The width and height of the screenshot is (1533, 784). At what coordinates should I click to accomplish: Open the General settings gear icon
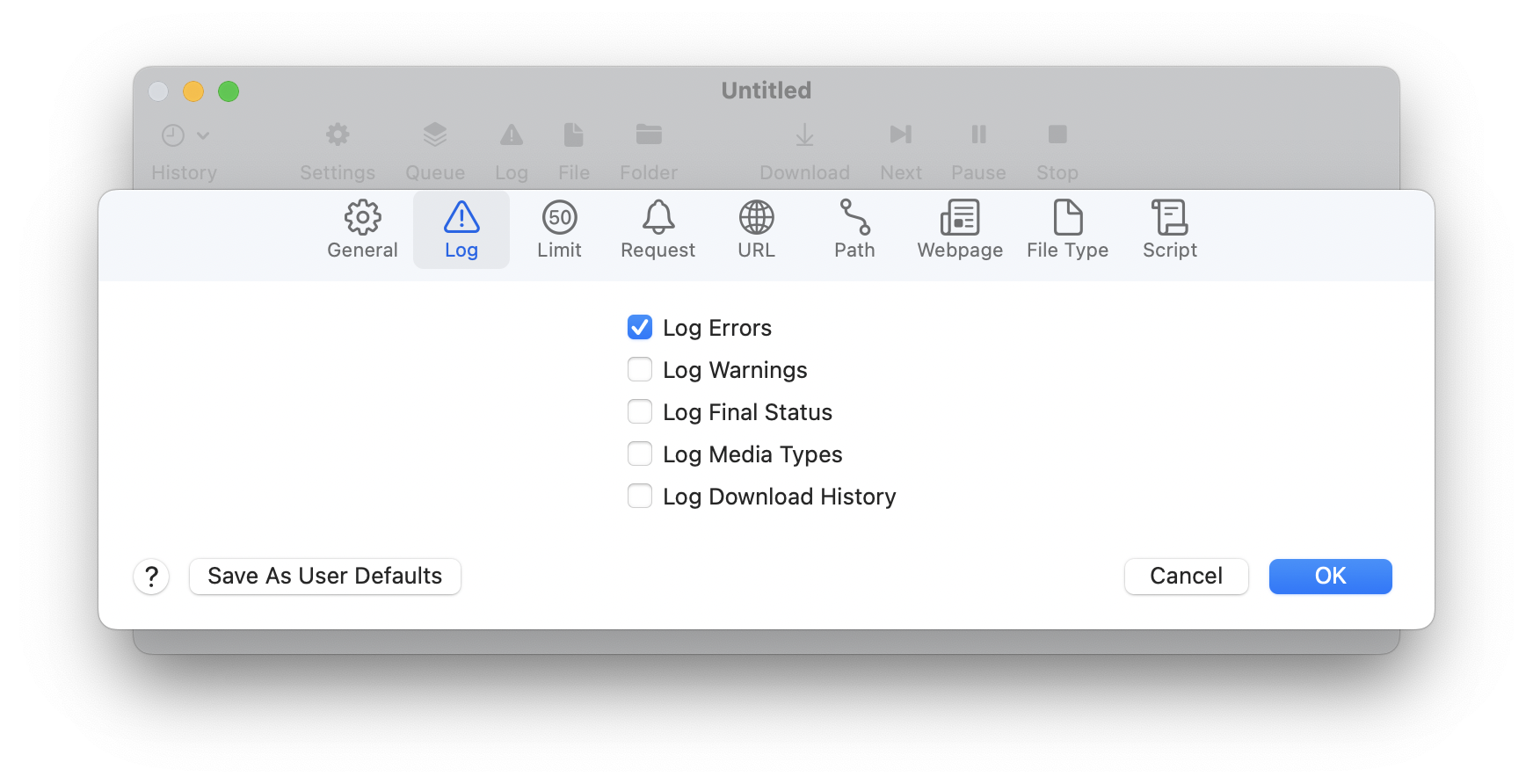(x=362, y=218)
